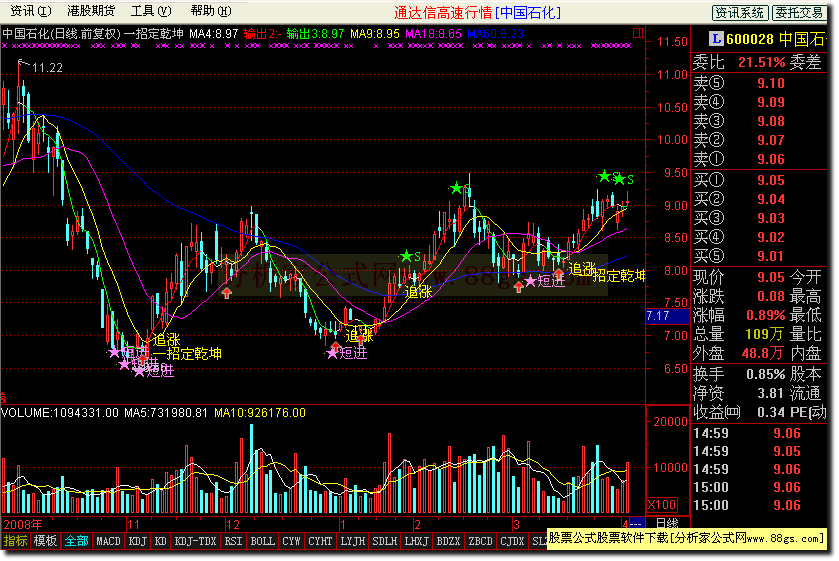Select the CYW indicator tab
The width and height of the screenshot is (839, 561).
[292, 541]
